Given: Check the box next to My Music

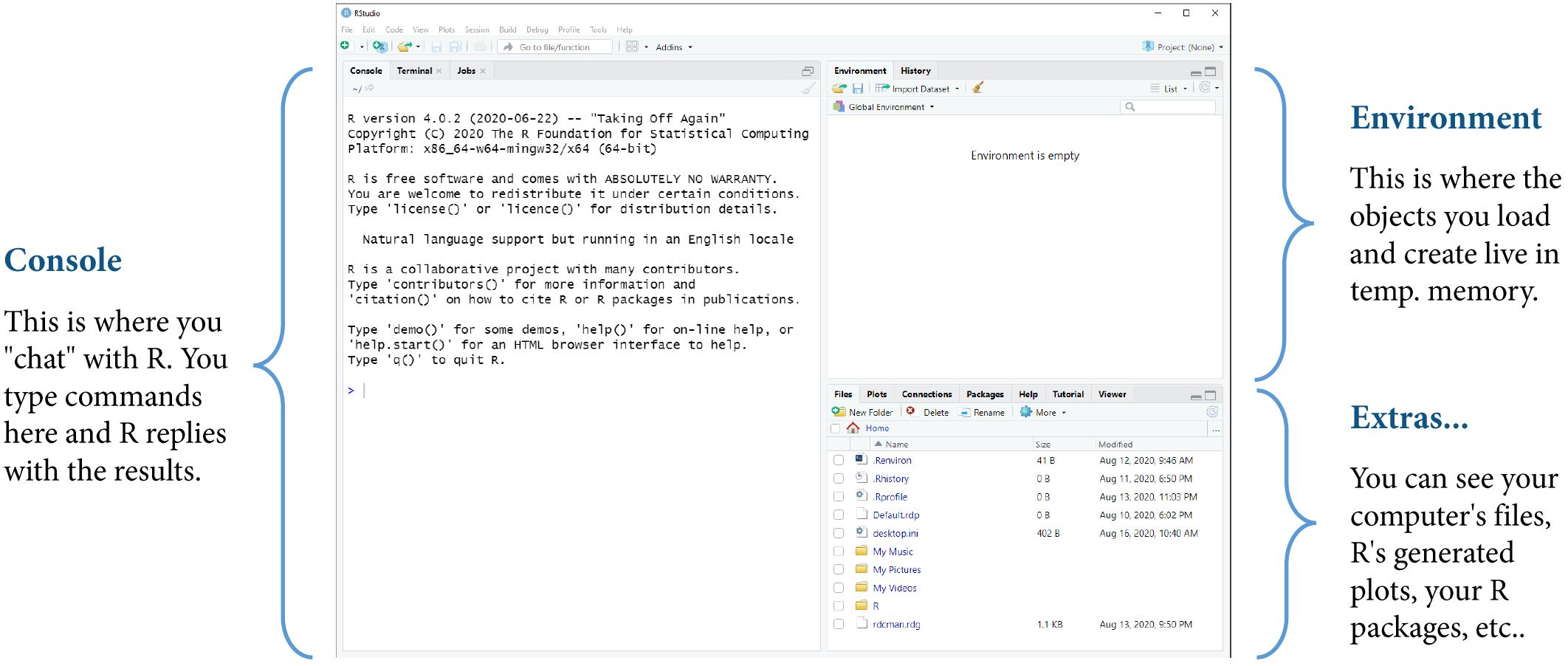Looking at the screenshot, I should pos(839,552).
